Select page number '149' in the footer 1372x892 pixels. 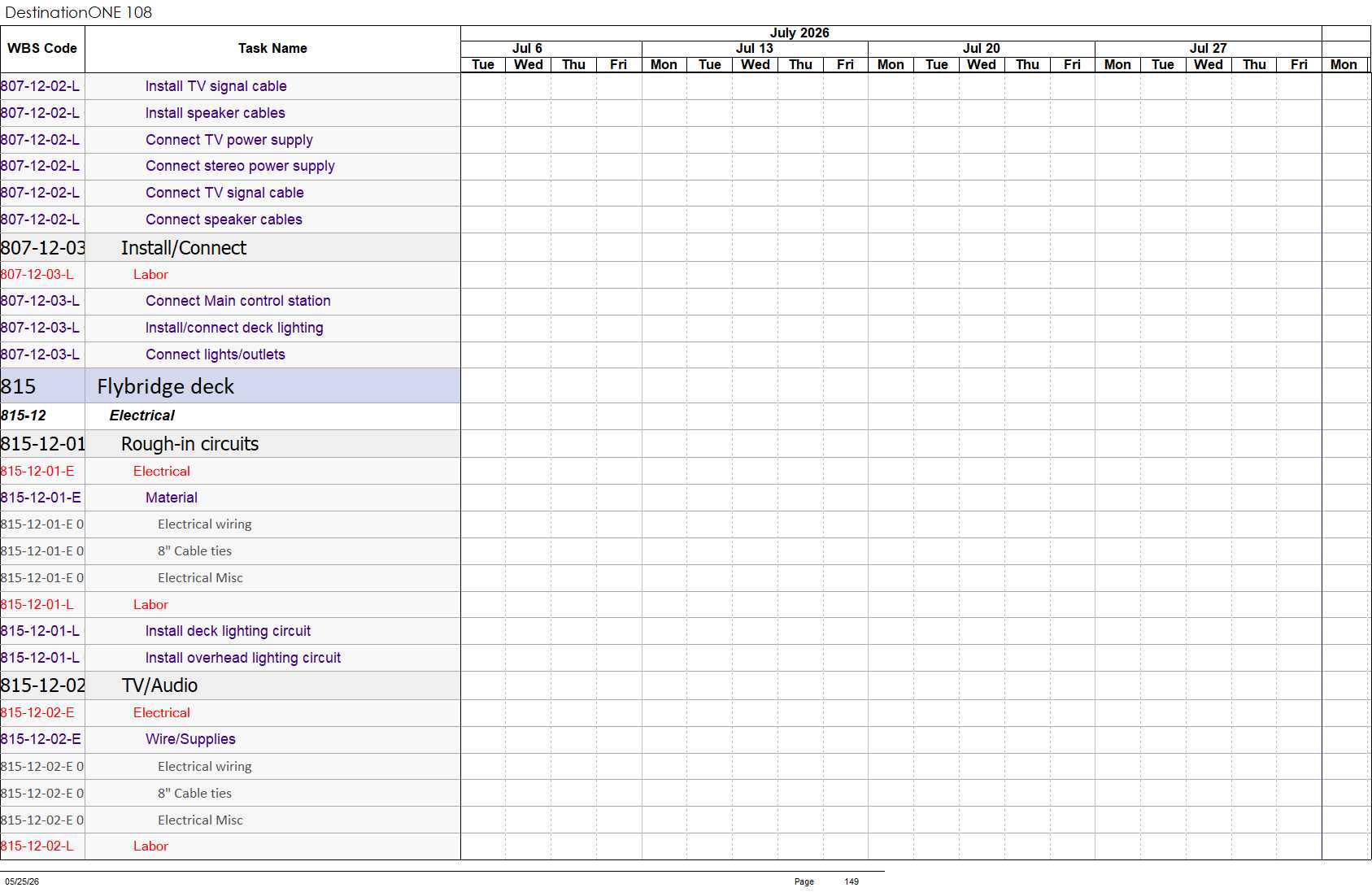(852, 881)
